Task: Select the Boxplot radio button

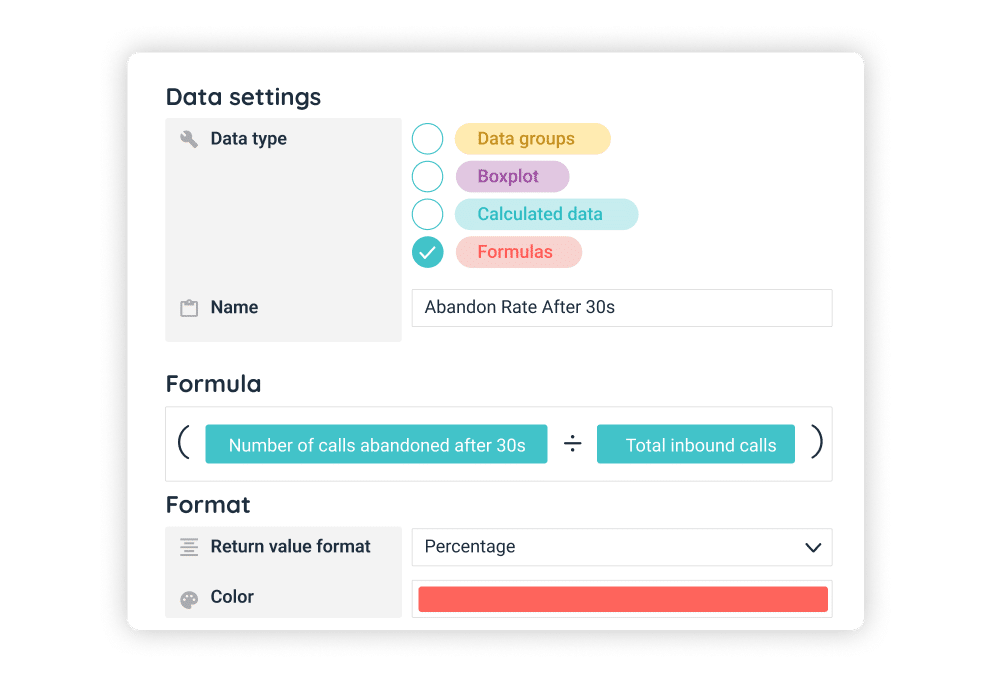Action: pos(427,177)
